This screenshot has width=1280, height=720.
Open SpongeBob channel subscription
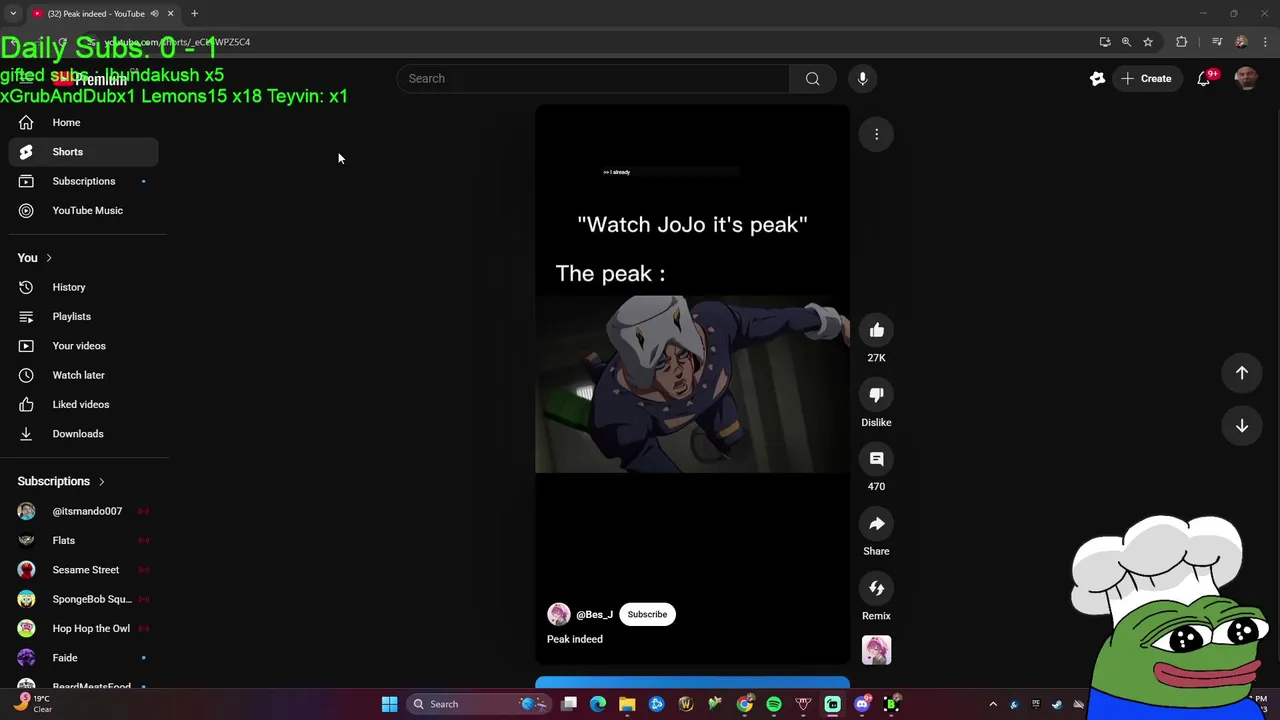[x=84, y=599]
